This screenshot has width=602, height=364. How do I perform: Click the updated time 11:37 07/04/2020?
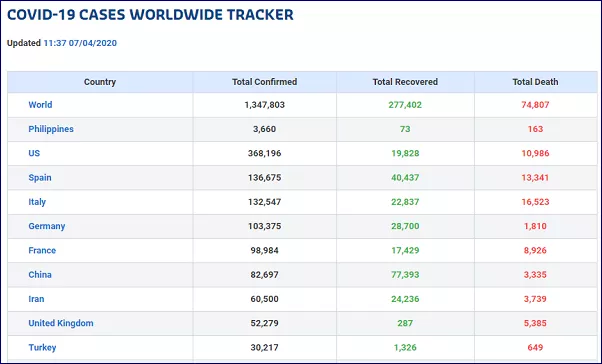[80, 43]
